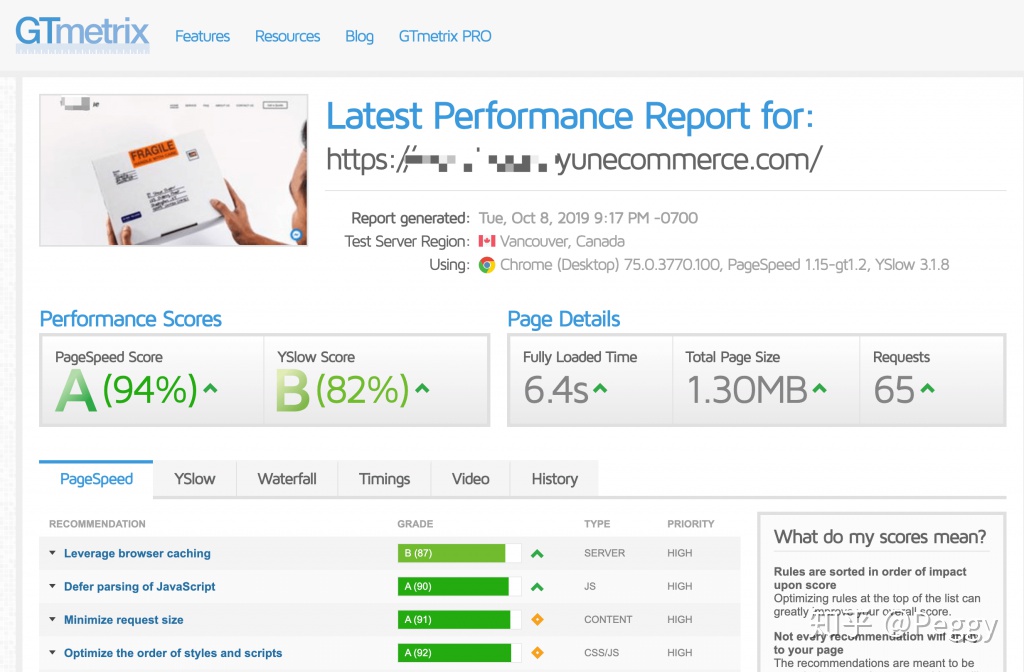Screen dimensions: 1024x672
Task: Click the orange diamond for Optimize order of styles
Action: [x=537, y=653]
